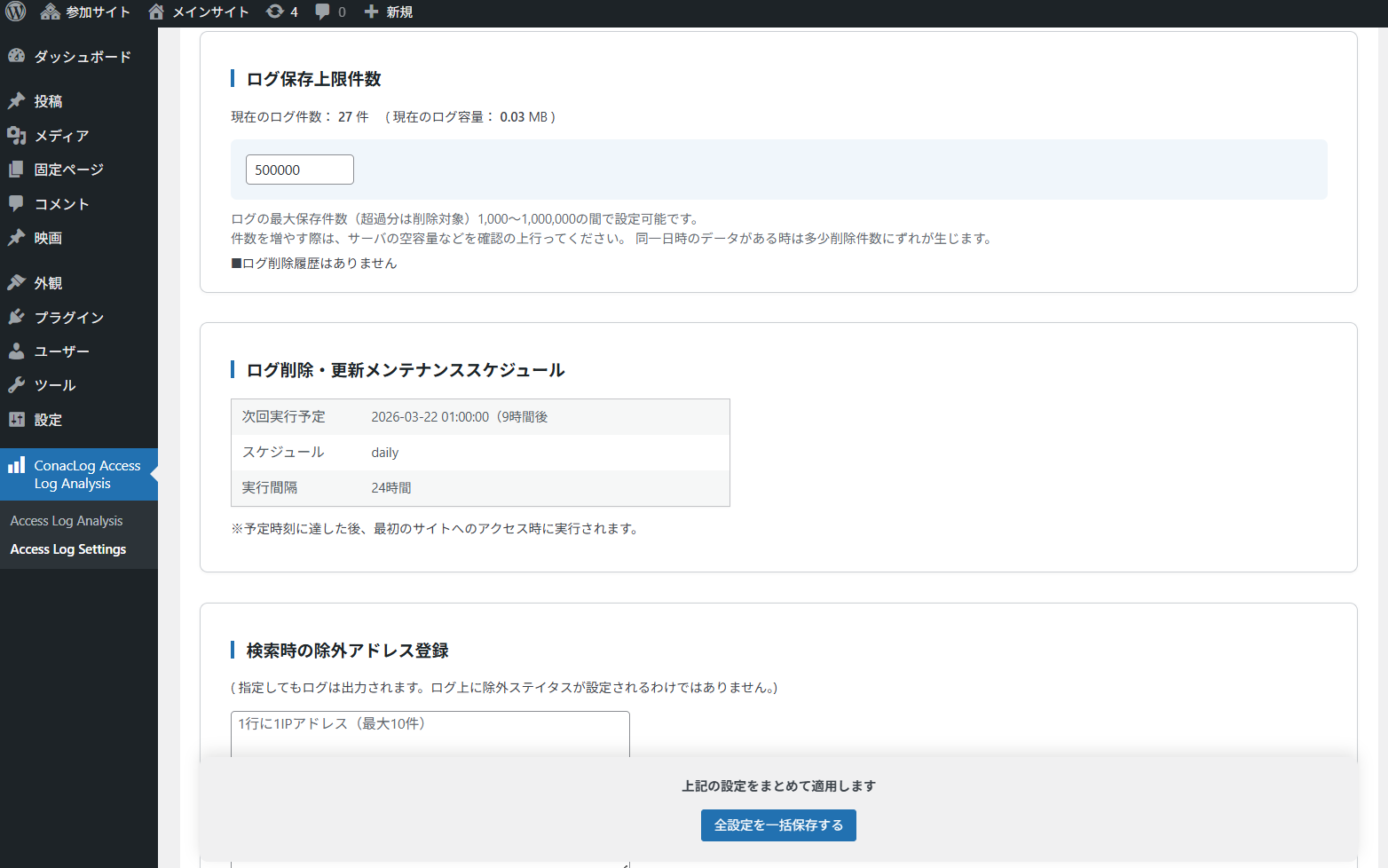Click the log limit field showing 500000
Screen dimensions: 1388x868
click(x=300, y=170)
